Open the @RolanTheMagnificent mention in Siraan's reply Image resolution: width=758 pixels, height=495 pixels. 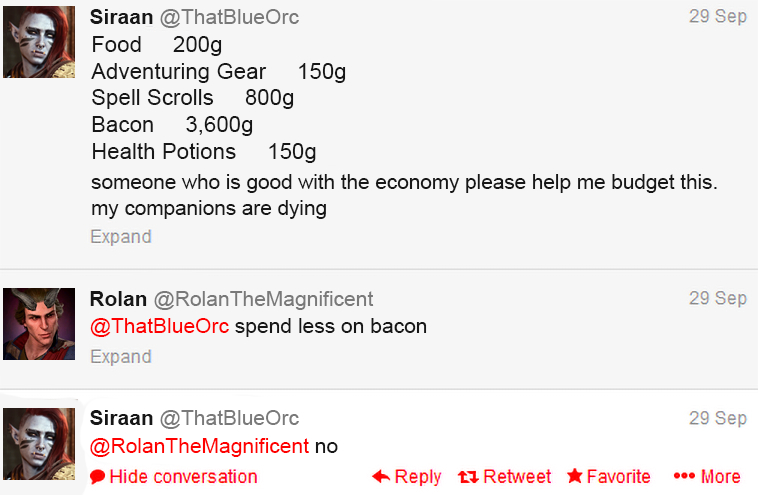pyautogui.click(x=200, y=447)
